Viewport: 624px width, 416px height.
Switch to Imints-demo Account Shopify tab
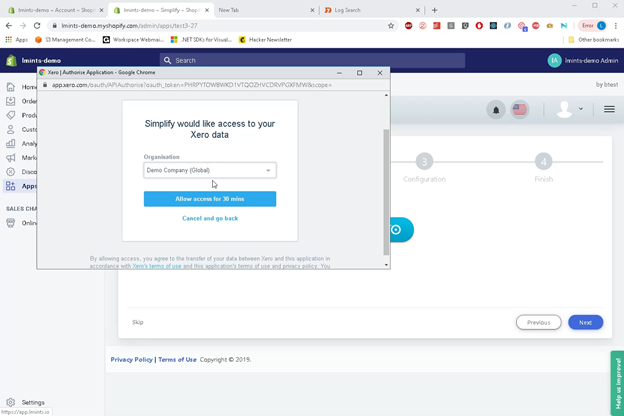[56, 10]
